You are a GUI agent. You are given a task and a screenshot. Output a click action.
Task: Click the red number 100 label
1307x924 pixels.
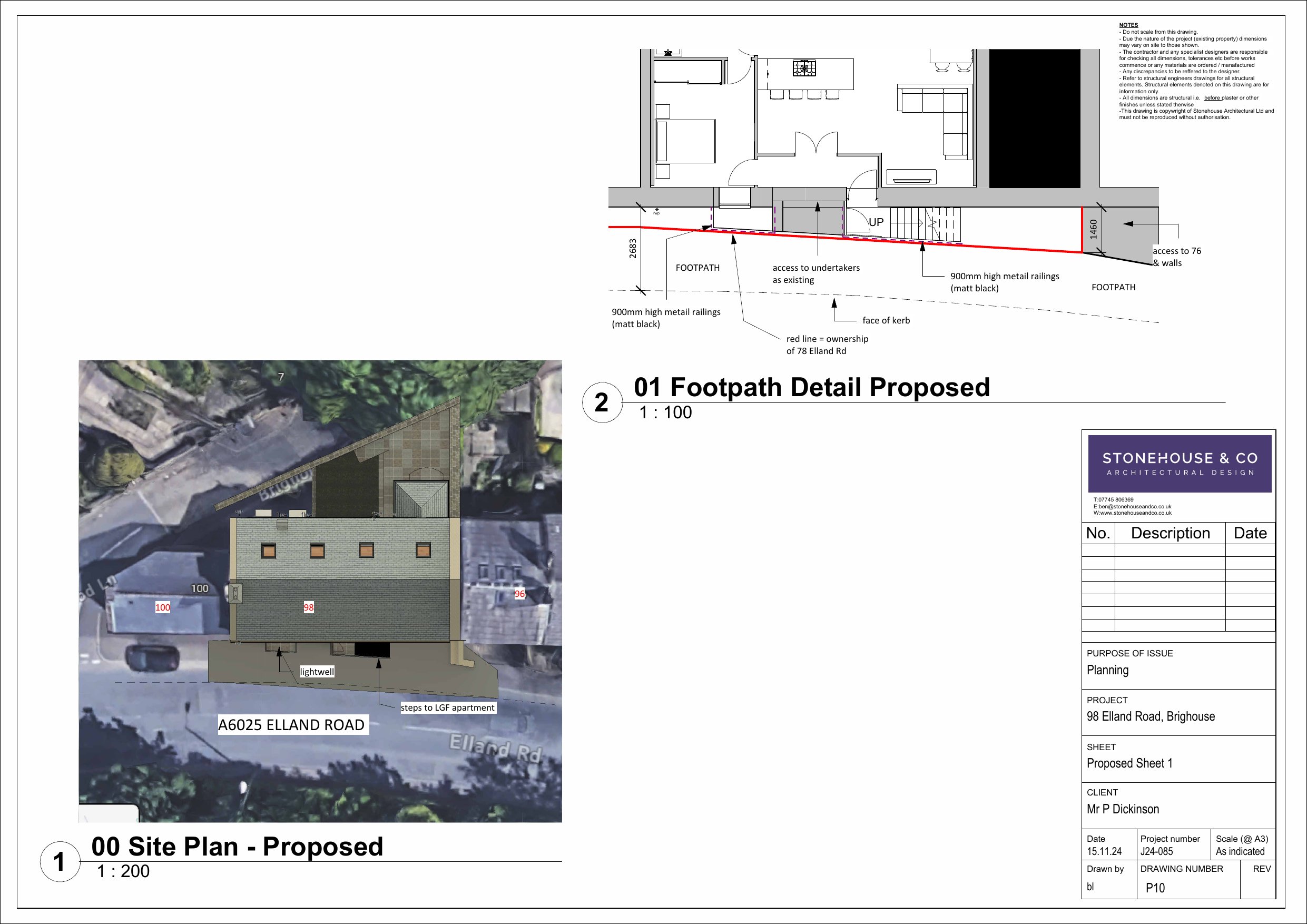[163, 607]
